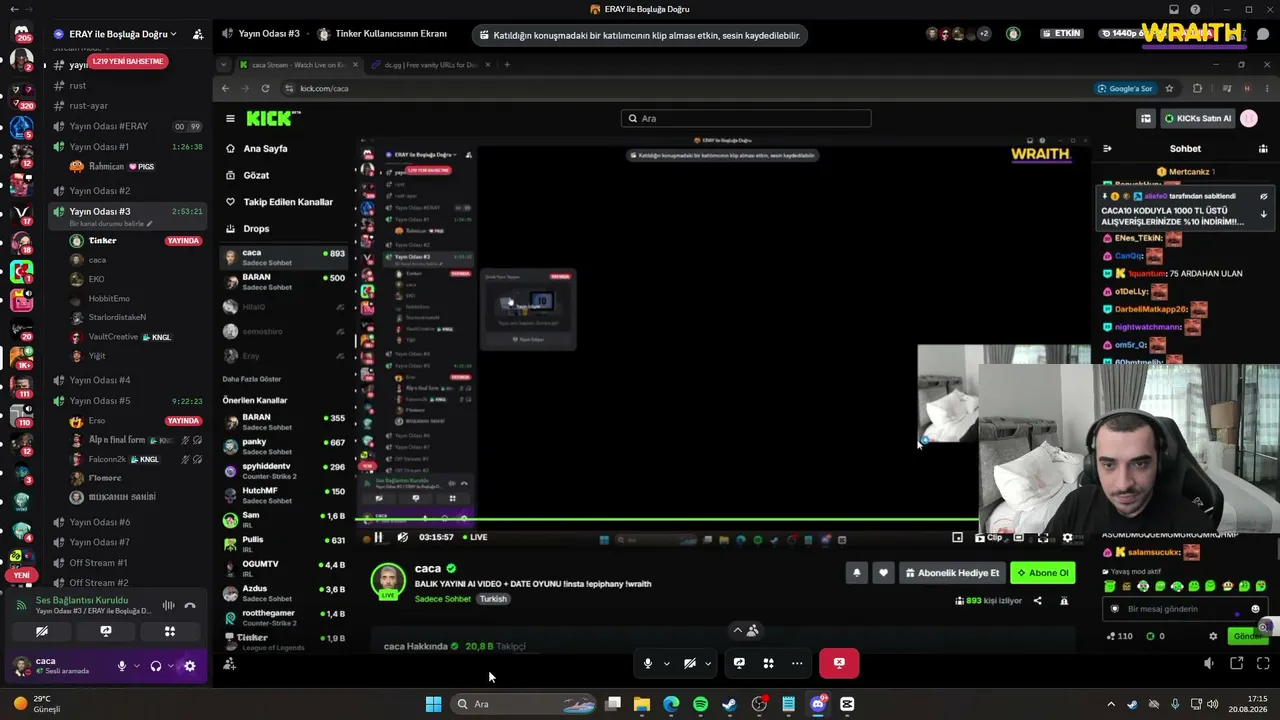Click the notification bell for caca channel
The height and width of the screenshot is (720, 1280).
[857, 573]
